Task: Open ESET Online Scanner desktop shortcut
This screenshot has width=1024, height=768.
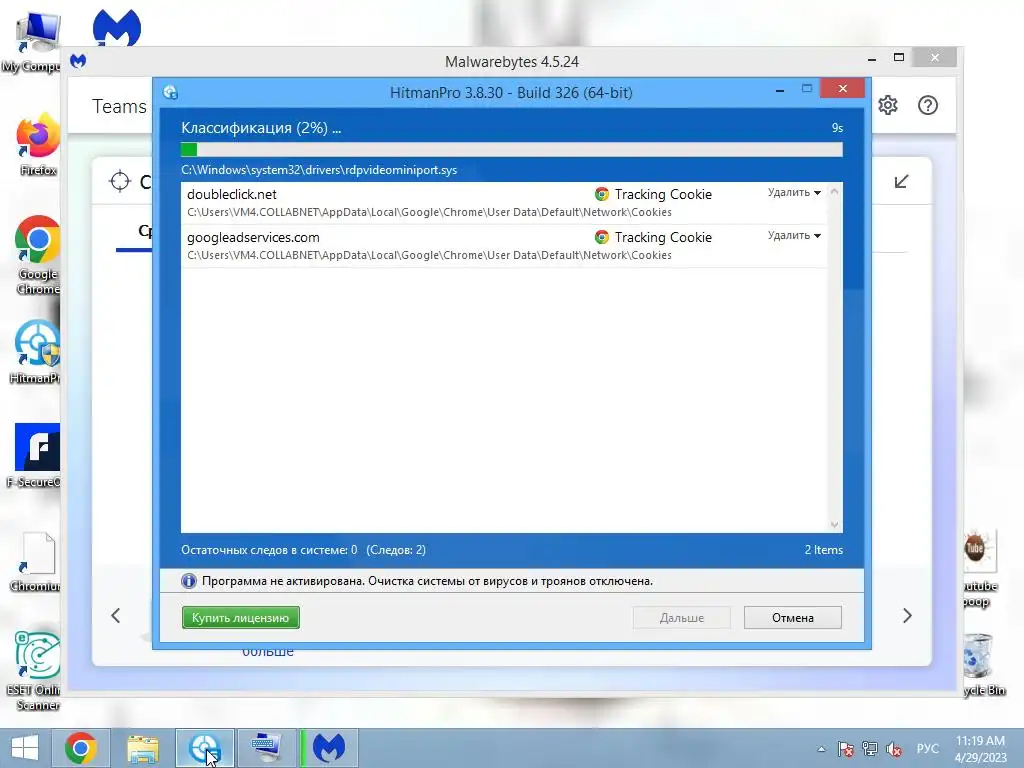Action: pos(37,671)
